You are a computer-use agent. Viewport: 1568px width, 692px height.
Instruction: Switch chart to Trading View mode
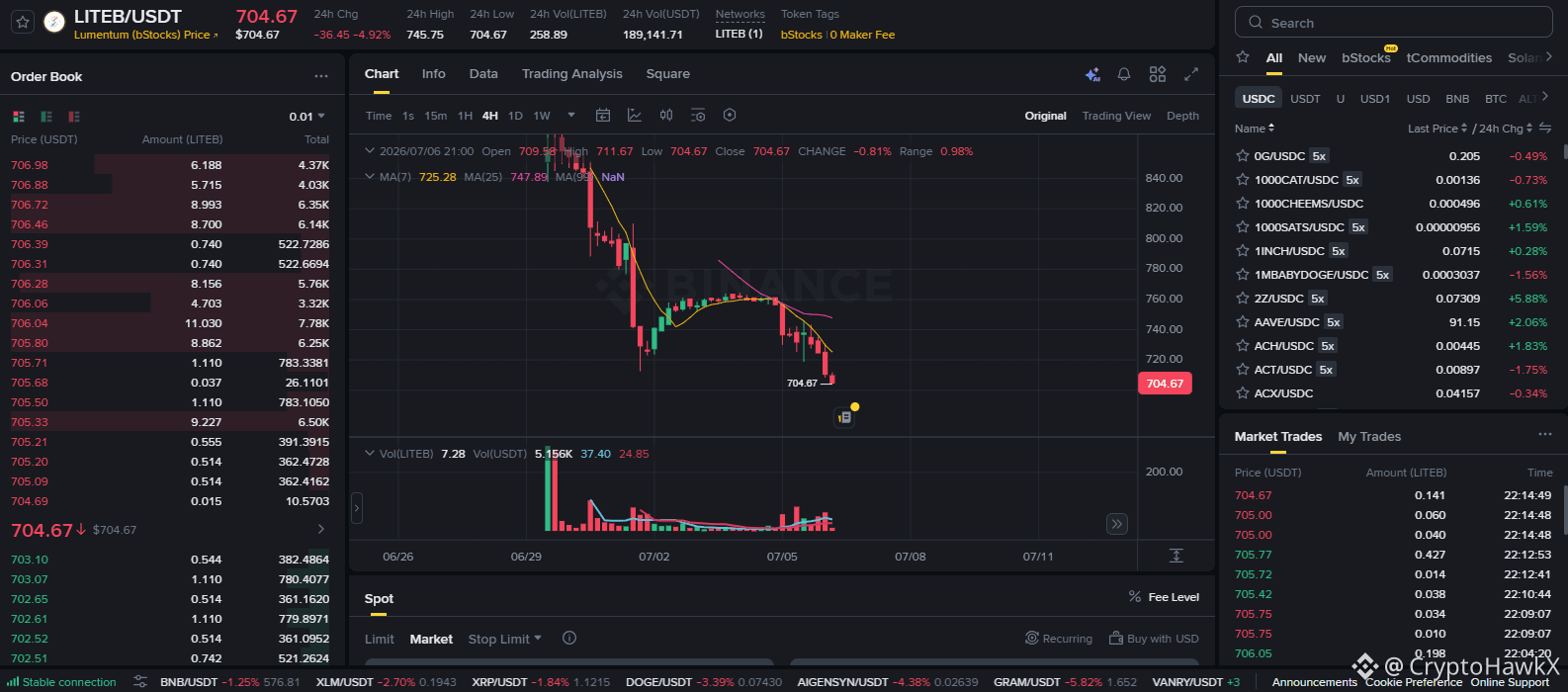1116,116
